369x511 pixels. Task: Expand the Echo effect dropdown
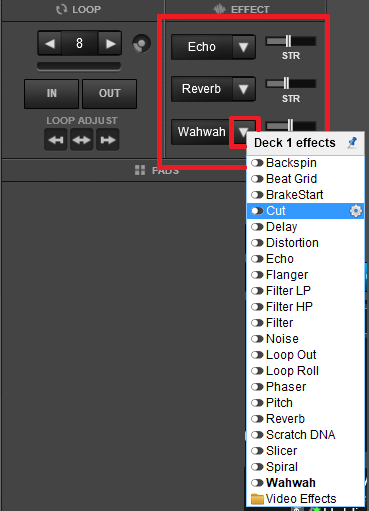click(244, 47)
